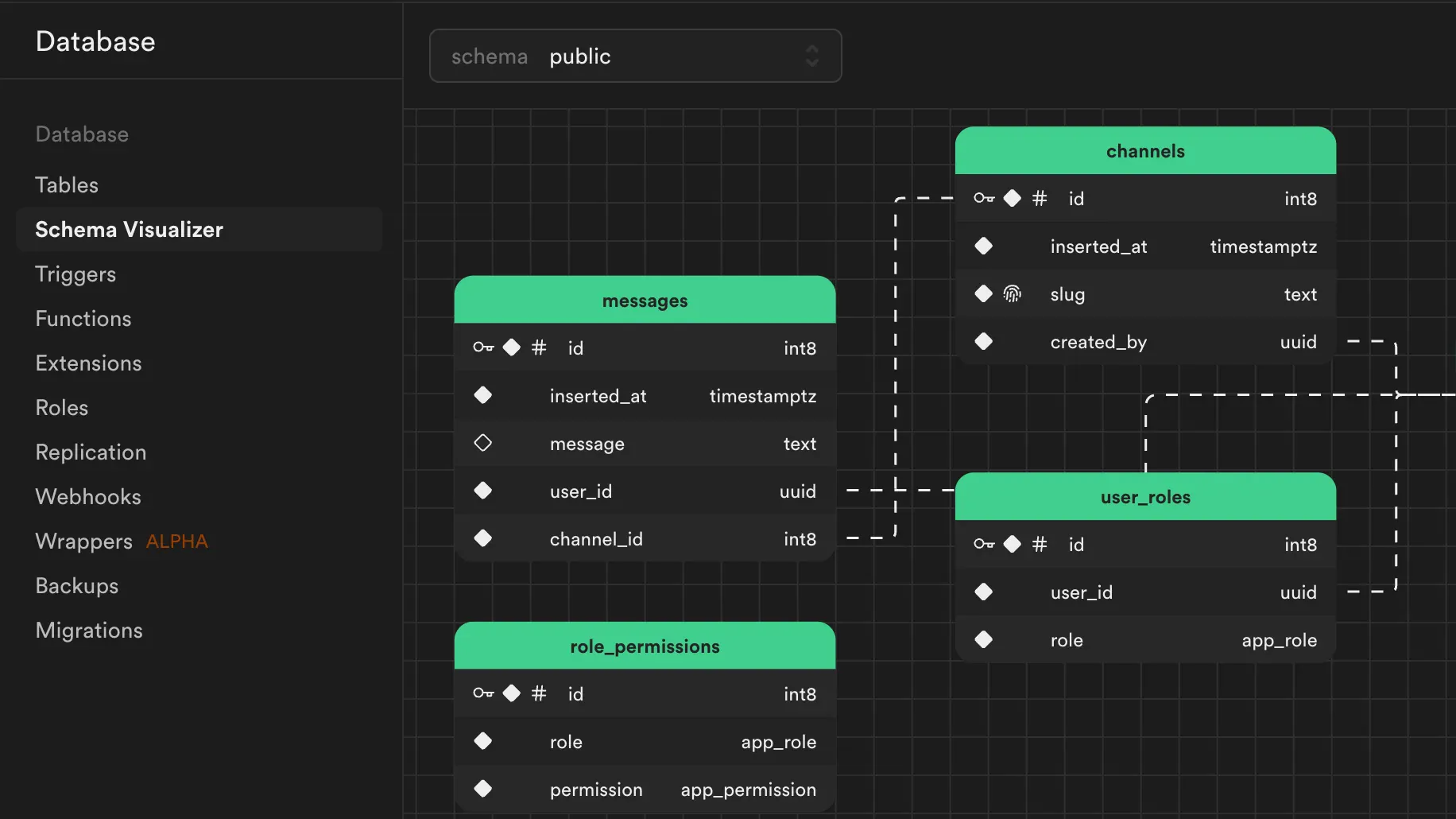The height and width of the screenshot is (819, 1456).
Task: Select the channels table header
Action: click(x=1144, y=150)
